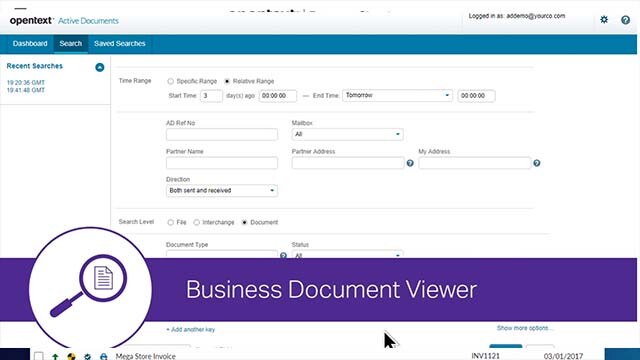Set search level to Document
The image size is (640, 360).
click(244, 222)
